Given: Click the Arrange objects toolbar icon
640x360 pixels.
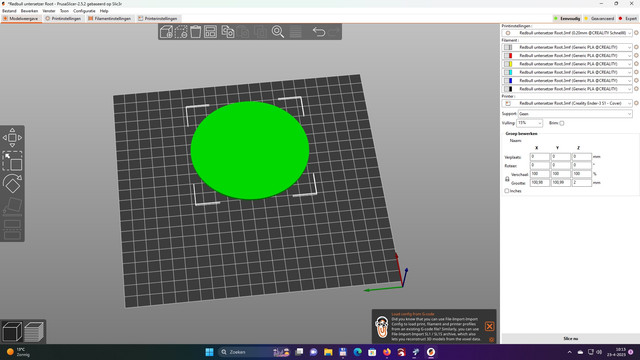Looking at the screenshot, I should pos(211,32).
